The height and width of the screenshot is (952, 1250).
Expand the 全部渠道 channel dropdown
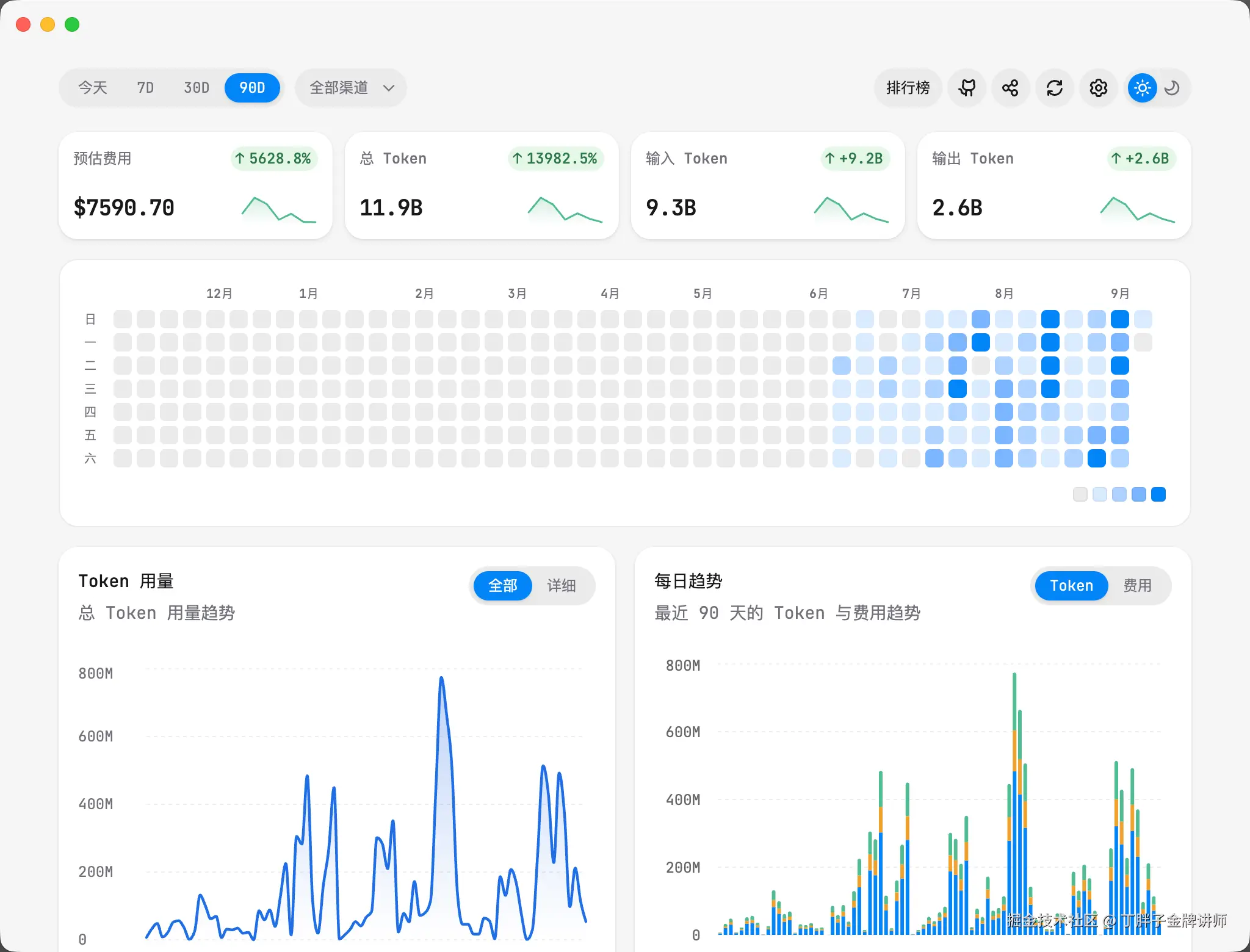[351, 88]
